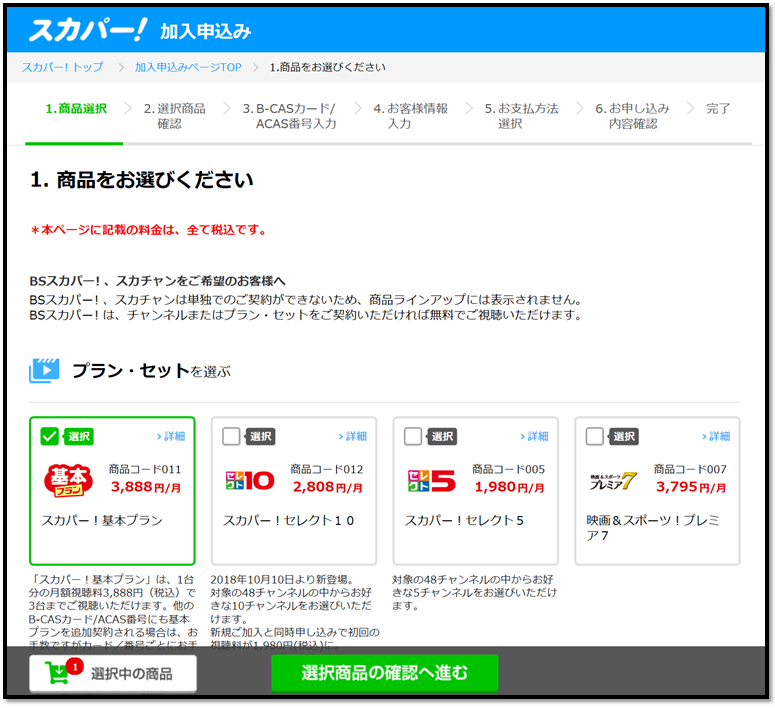
Task: Click the プラン・セット film clip icon
Action: [x=44, y=371]
